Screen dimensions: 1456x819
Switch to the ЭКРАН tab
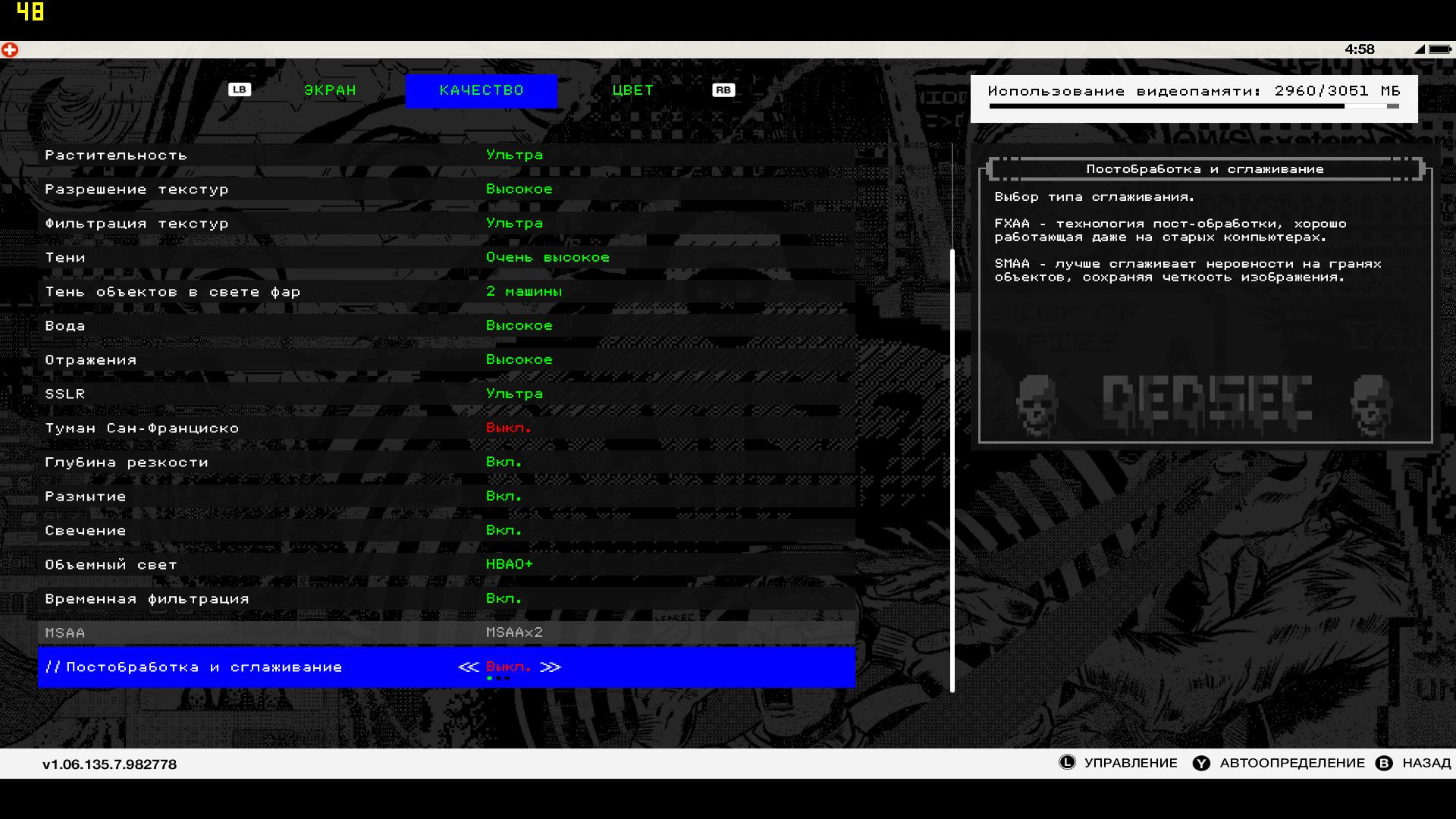click(330, 90)
